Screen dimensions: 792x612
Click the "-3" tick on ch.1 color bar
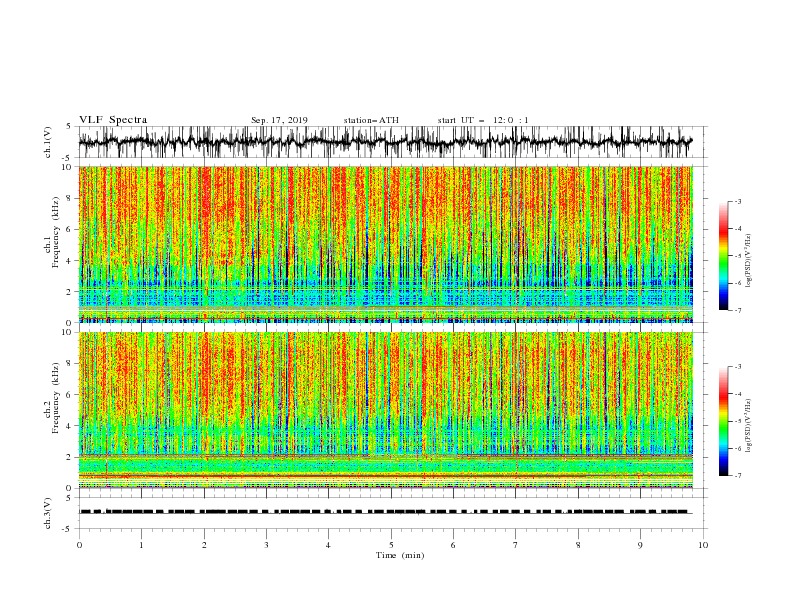[x=738, y=201]
